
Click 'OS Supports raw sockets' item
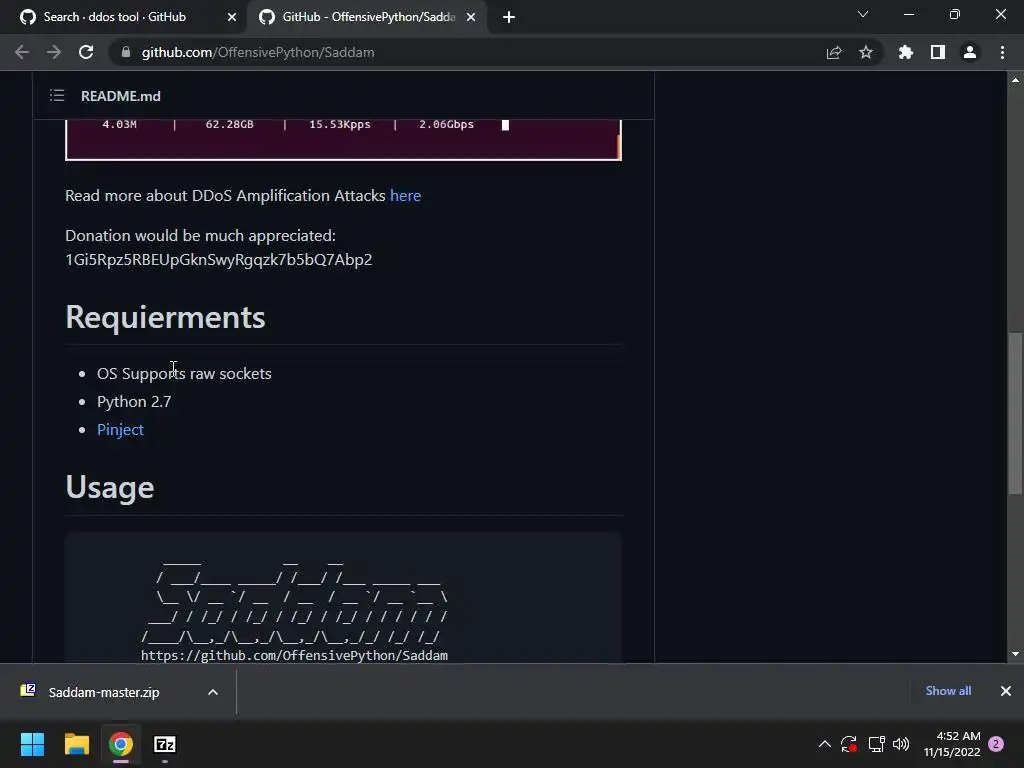[x=184, y=374]
